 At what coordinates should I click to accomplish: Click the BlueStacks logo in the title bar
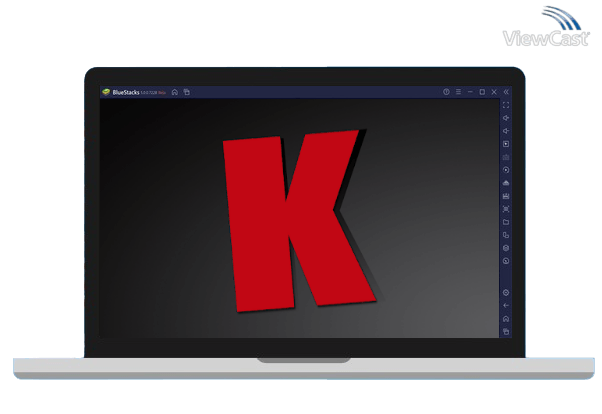[106, 92]
